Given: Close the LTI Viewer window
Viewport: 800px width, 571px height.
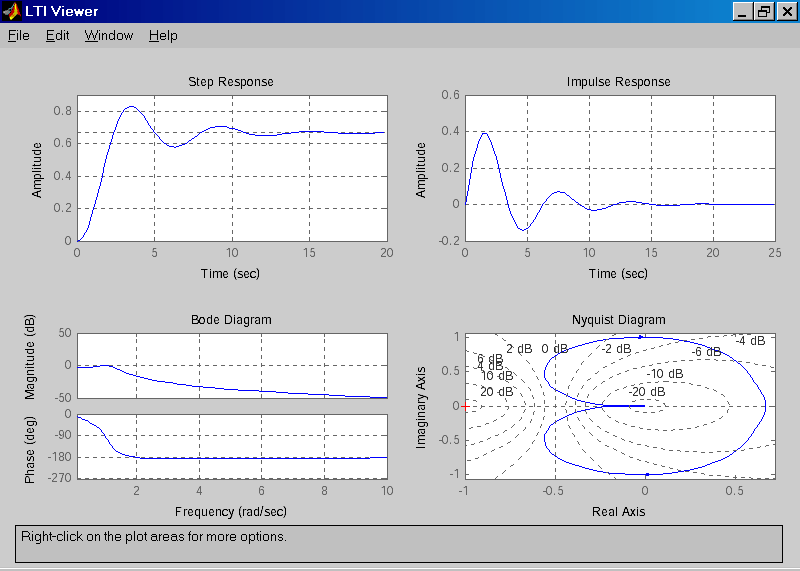Looking at the screenshot, I should point(785,11).
